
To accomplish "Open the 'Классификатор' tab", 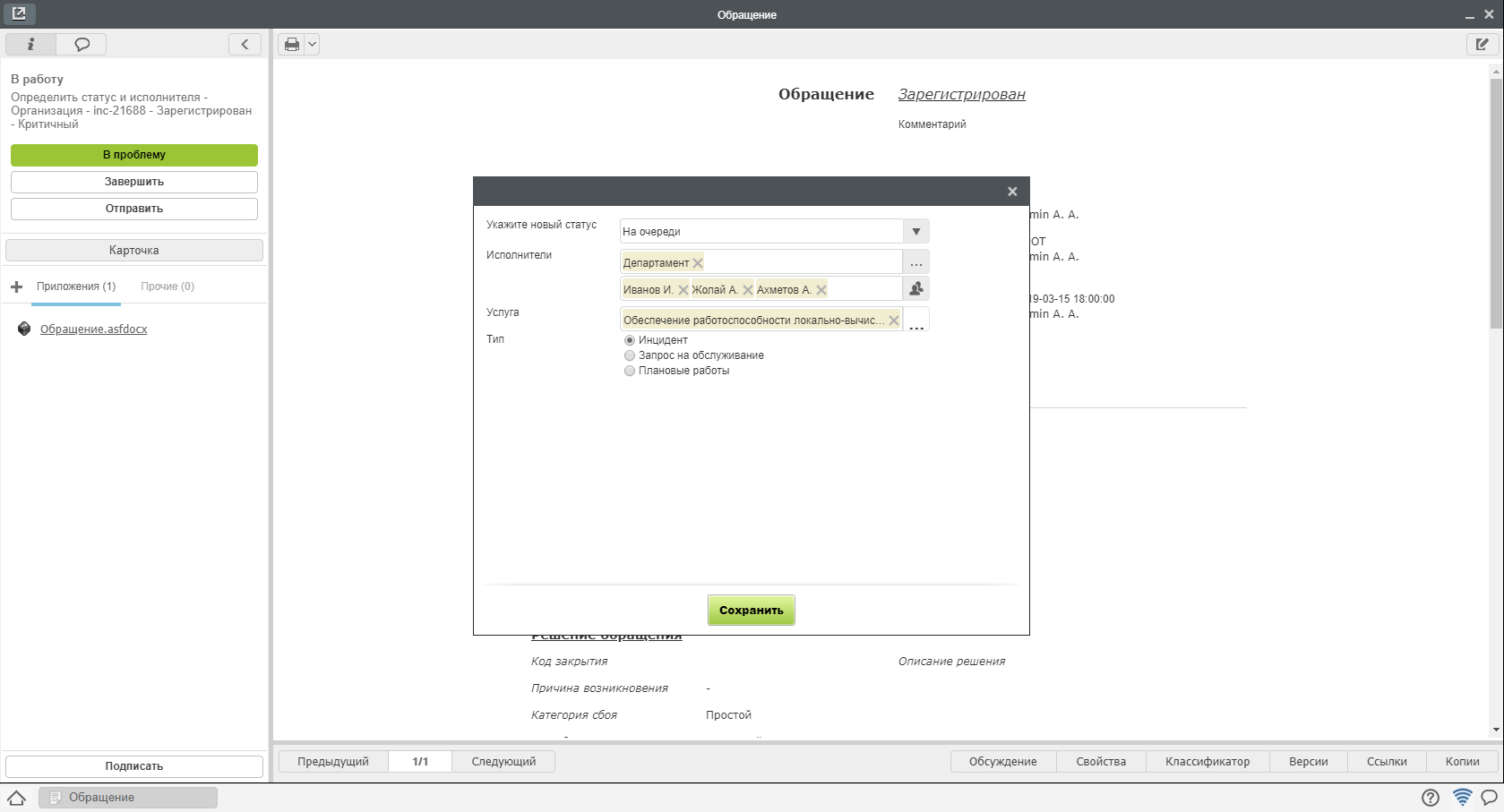I will click(1207, 762).
